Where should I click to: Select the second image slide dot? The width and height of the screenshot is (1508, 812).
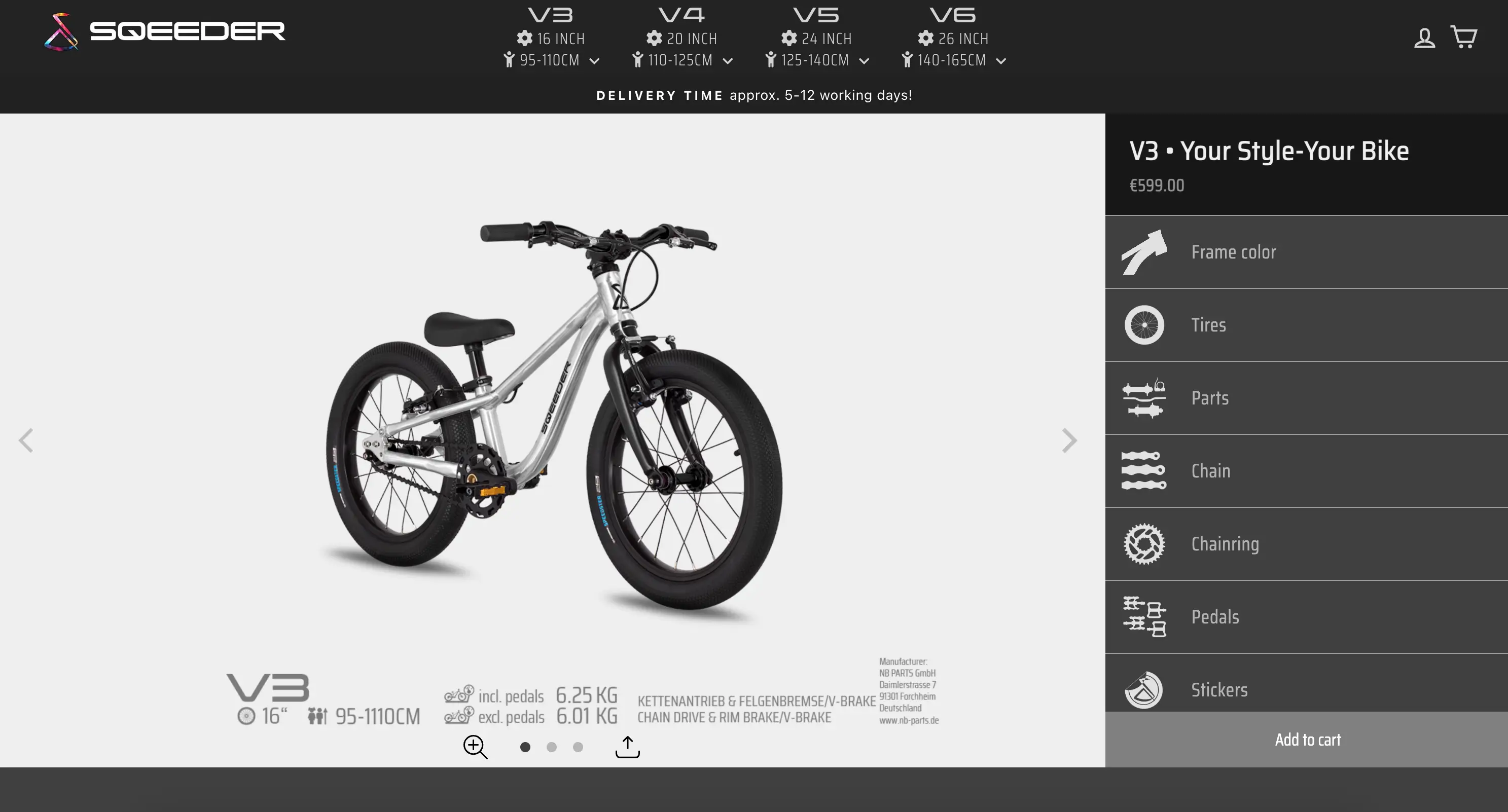click(x=552, y=747)
